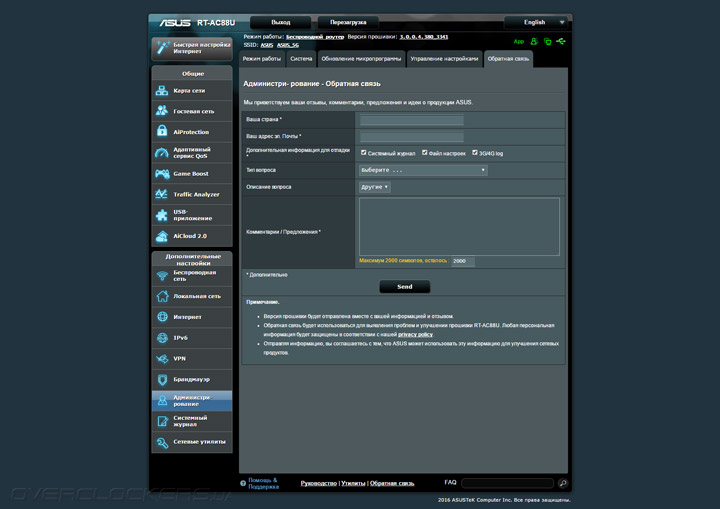
Task: Open the English language dropdown
Action: point(536,22)
